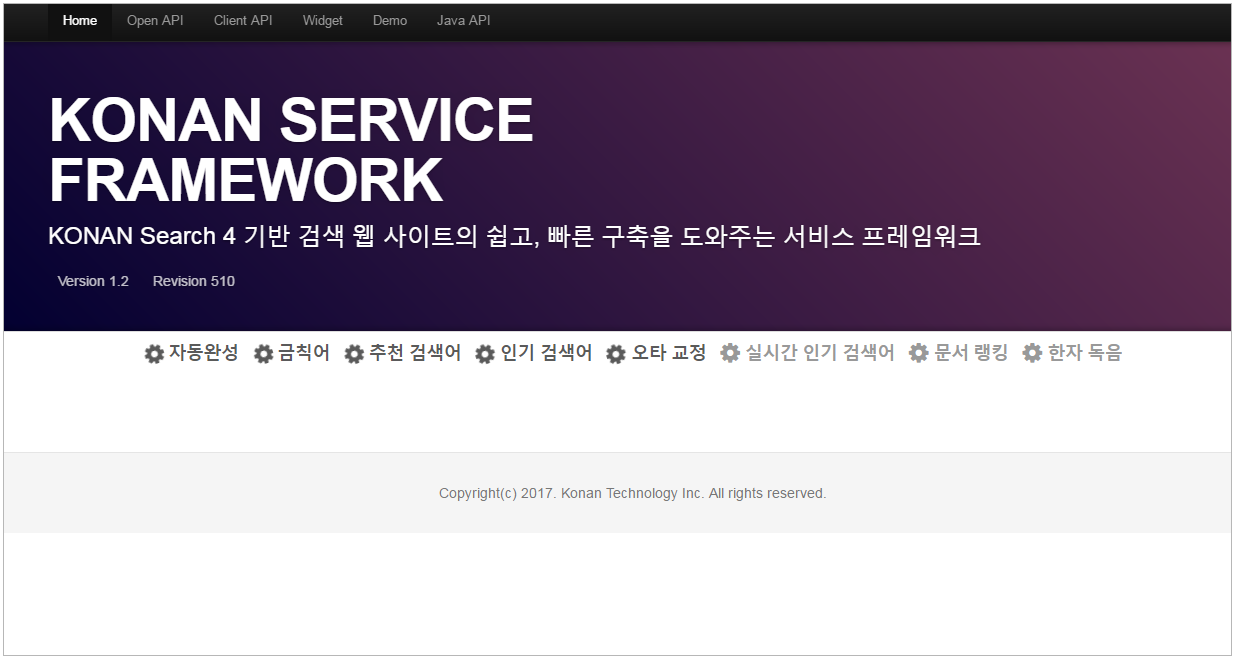Viewport: 1237px width, 661px height.
Task: Click gear icon beside 인기 검색어
Action: tap(485, 354)
